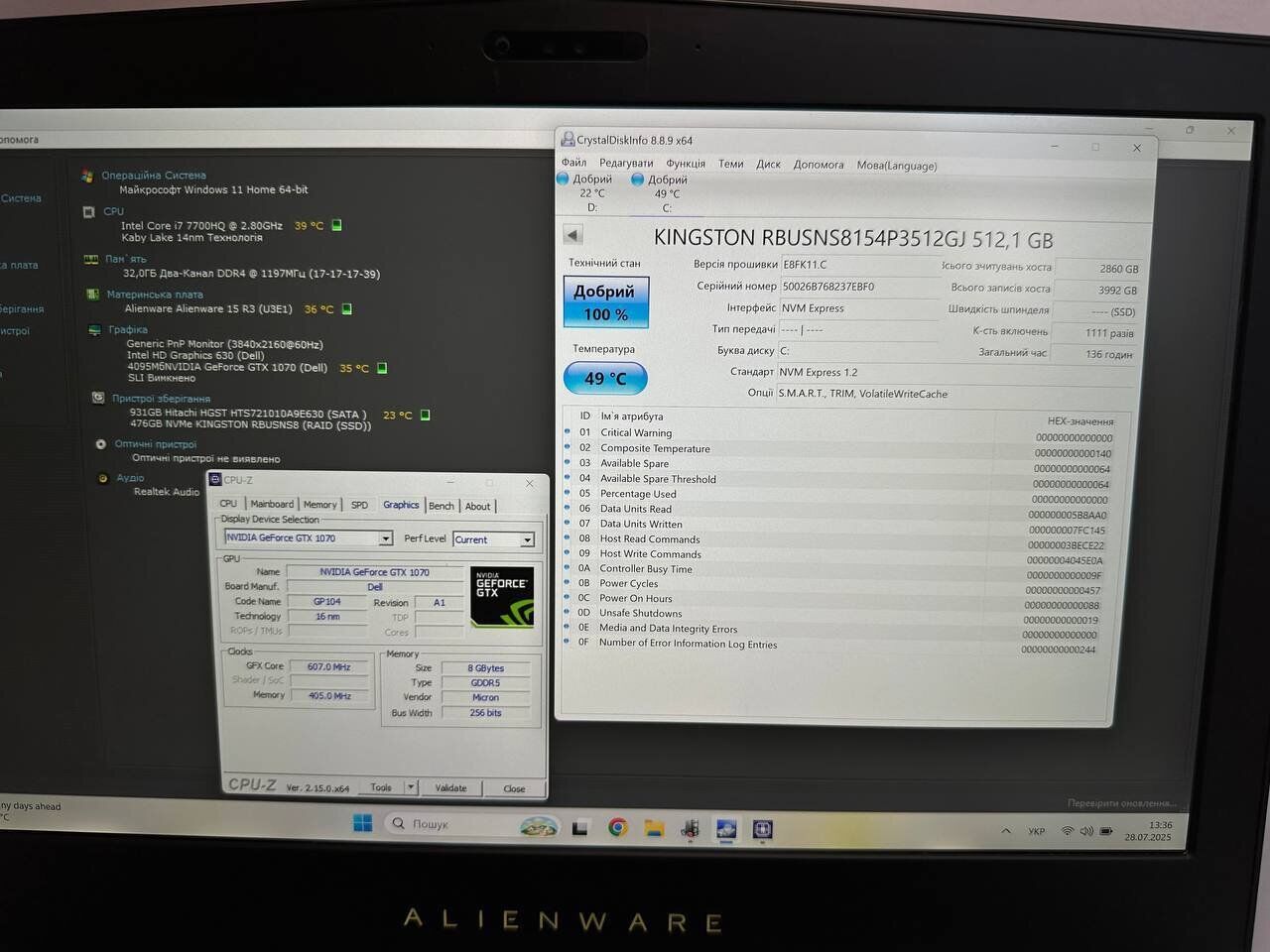The height and width of the screenshot is (952, 1270).
Task: Open the Мова(Language) menu
Action: tap(896, 166)
